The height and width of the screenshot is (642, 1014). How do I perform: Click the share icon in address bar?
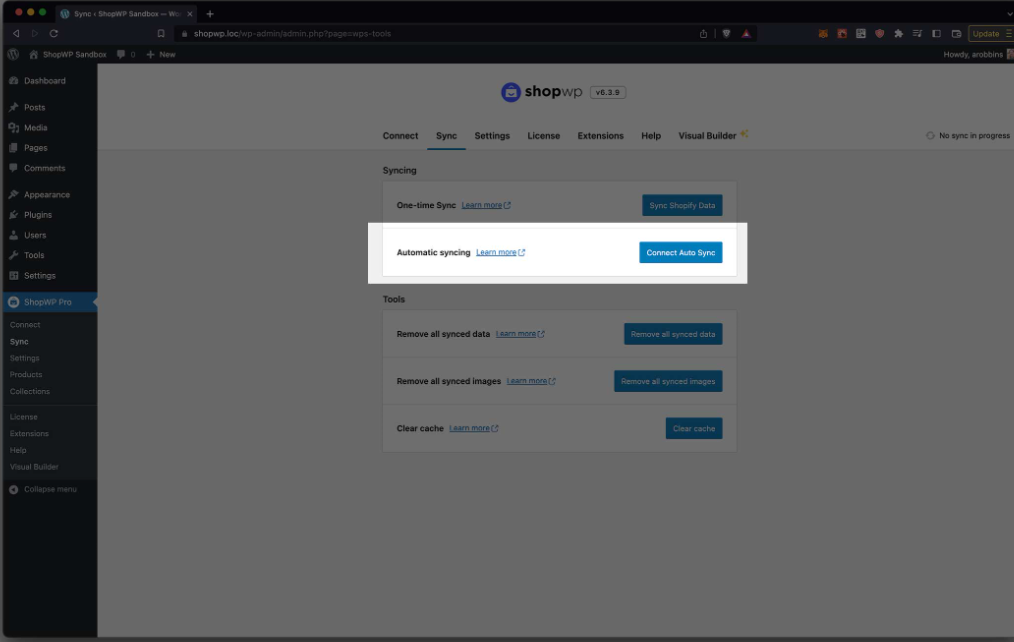click(703, 34)
